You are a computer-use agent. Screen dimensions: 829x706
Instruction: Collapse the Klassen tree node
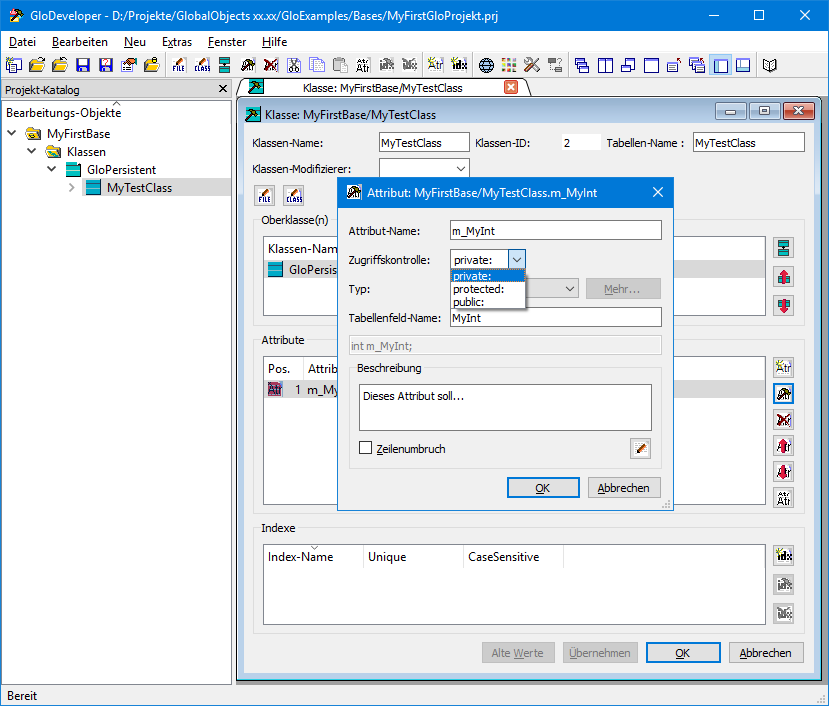click(32, 151)
